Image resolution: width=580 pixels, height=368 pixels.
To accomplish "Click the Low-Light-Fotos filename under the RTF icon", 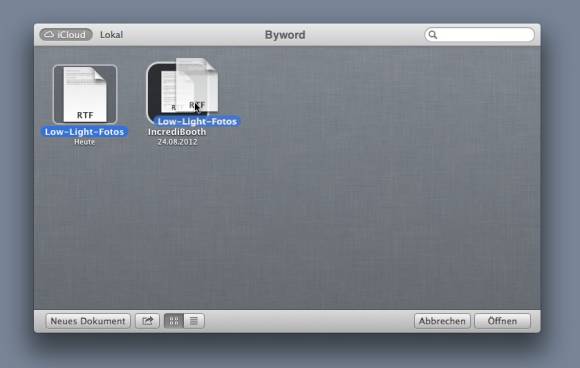I will [x=84, y=132].
